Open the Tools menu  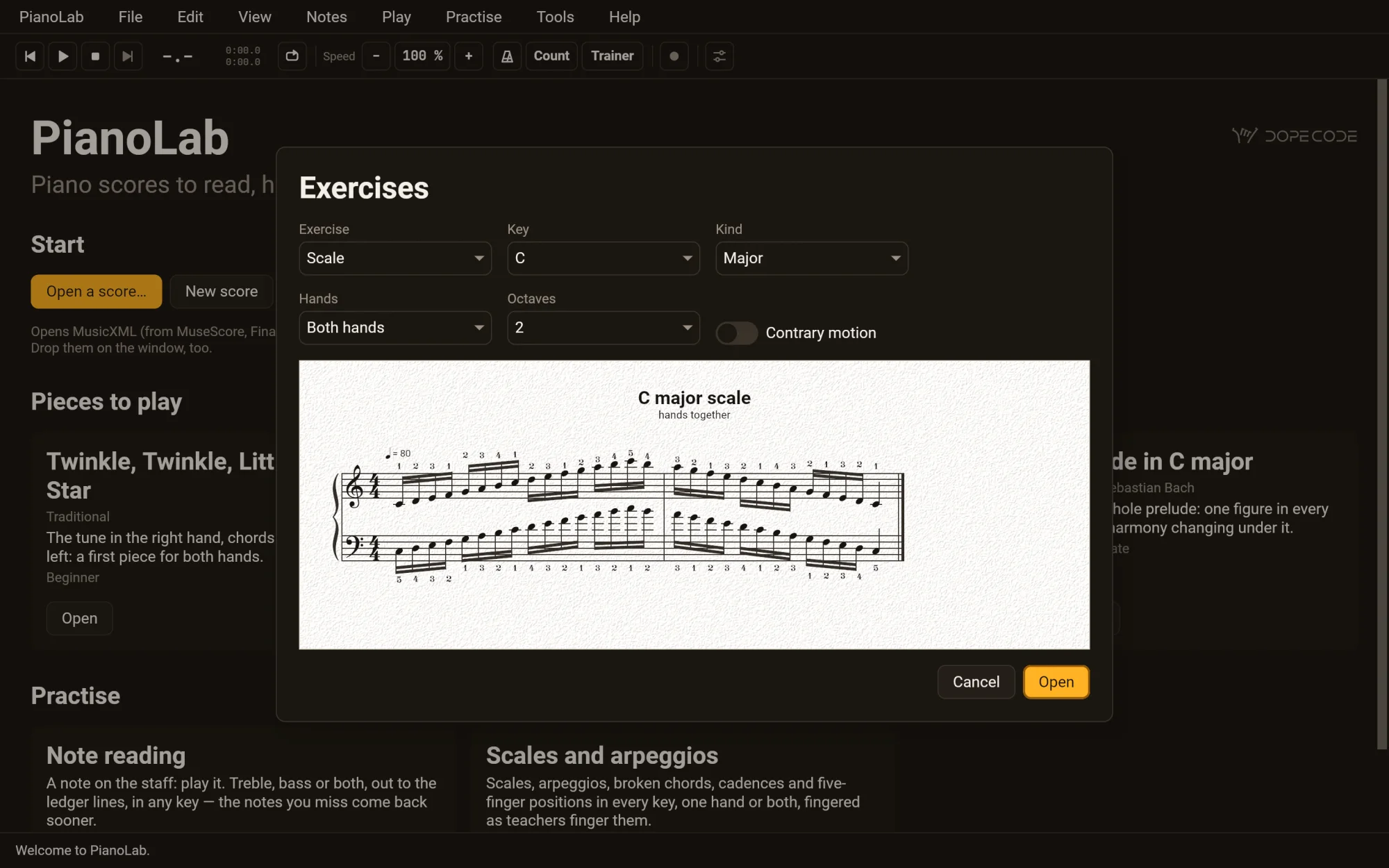coord(555,17)
